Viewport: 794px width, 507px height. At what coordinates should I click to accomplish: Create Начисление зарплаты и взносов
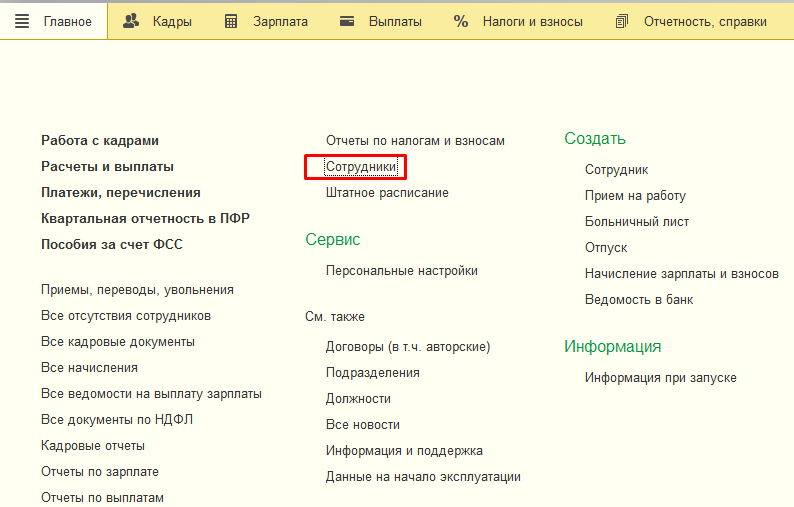(682, 274)
